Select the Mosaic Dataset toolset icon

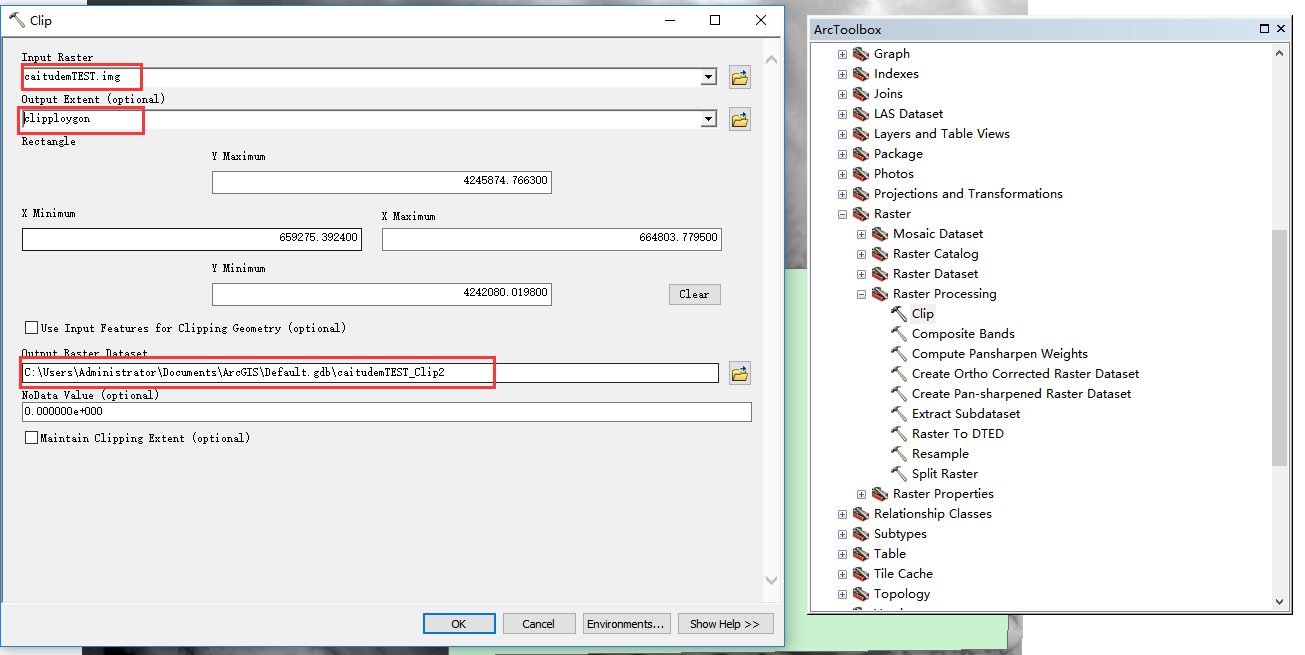click(x=880, y=234)
